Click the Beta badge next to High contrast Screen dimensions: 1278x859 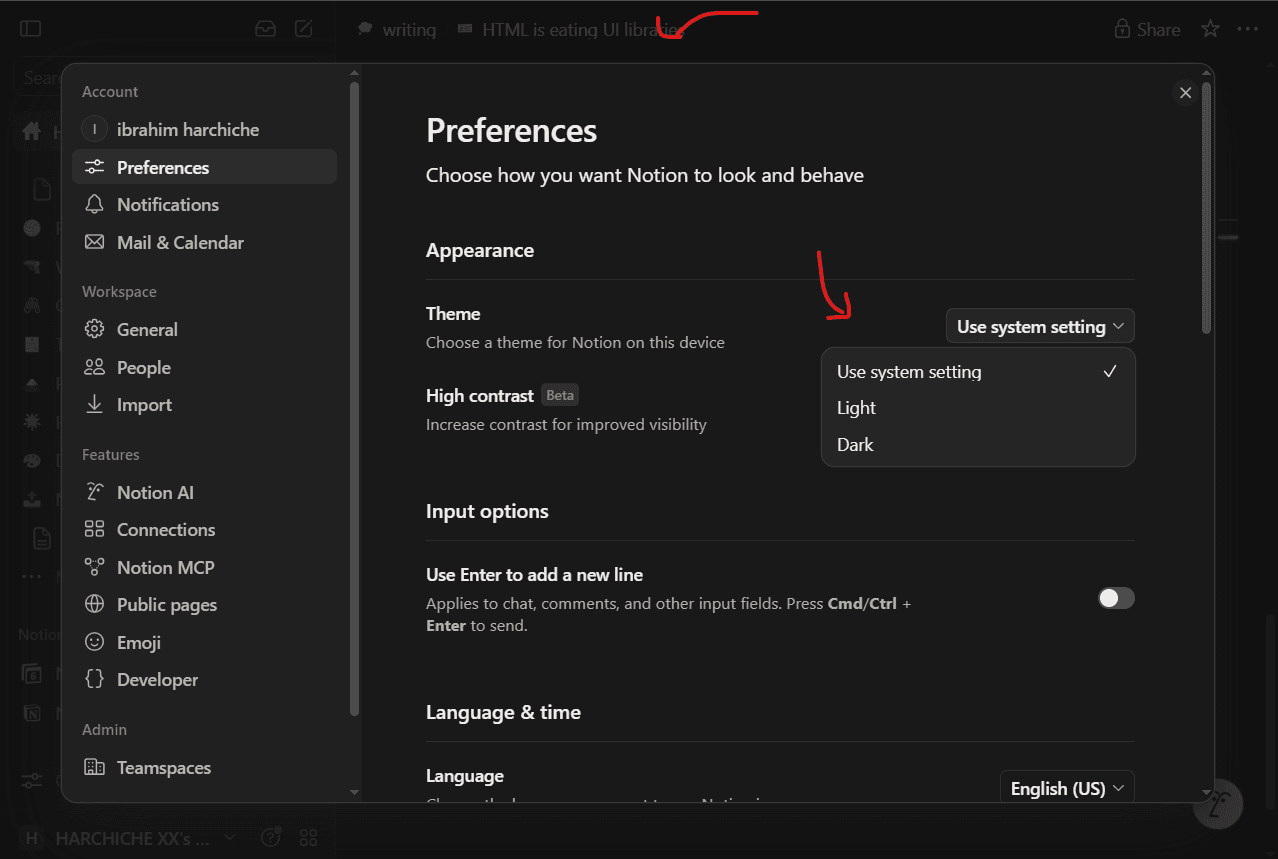point(560,395)
